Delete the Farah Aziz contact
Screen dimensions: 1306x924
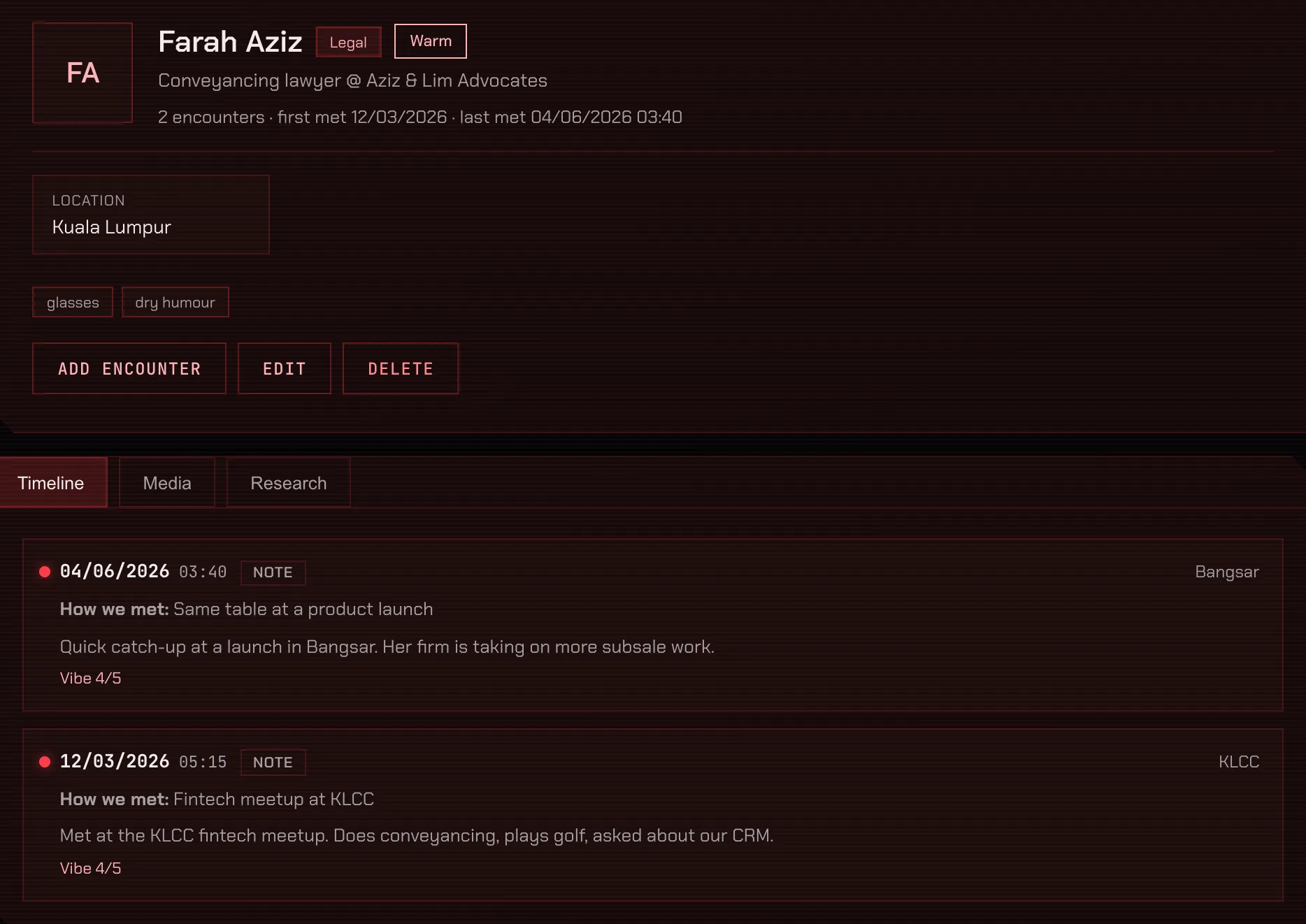tap(401, 368)
